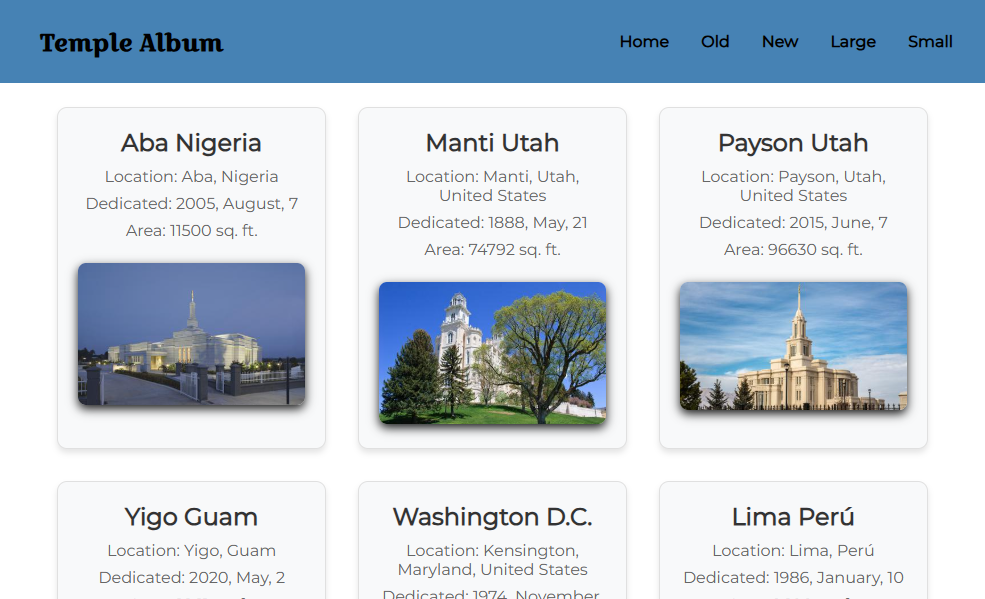Click the Manti Utah card title
Screen dimensions: 985x599
click(x=492, y=143)
